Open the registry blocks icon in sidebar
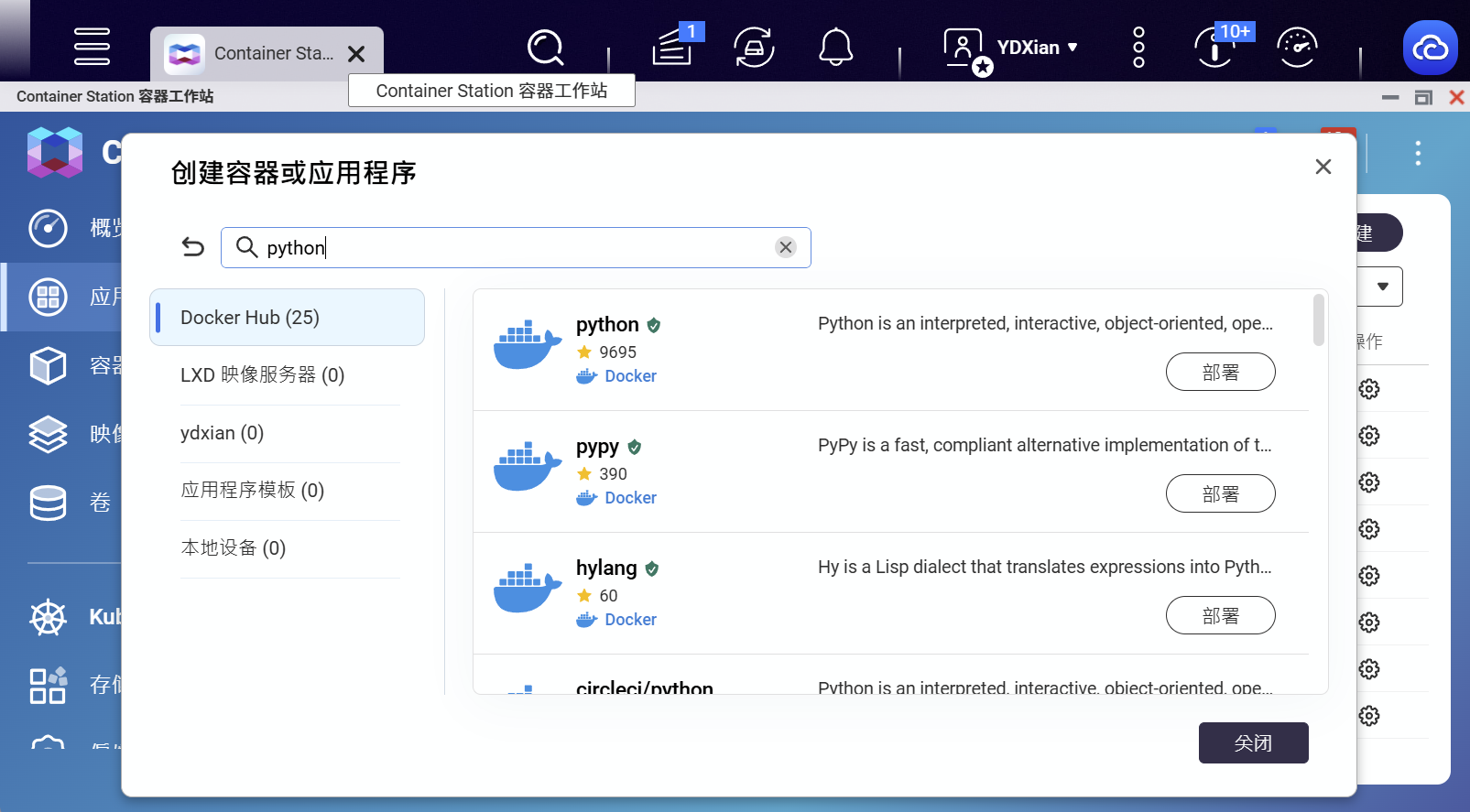 tap(48, 685)
